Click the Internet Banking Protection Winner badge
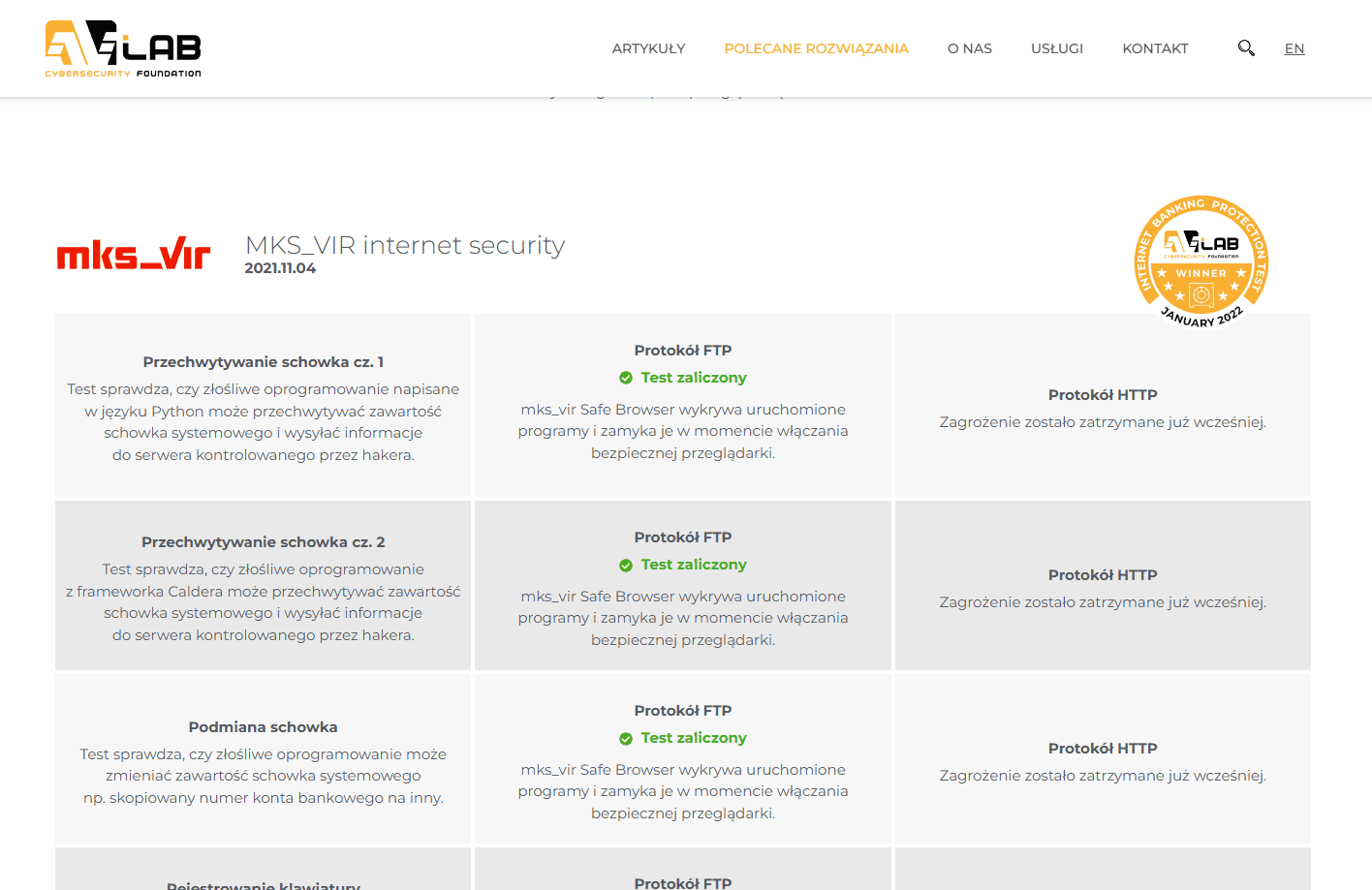Screen dimensions: 1372x890 click(x=1201, y=261)
